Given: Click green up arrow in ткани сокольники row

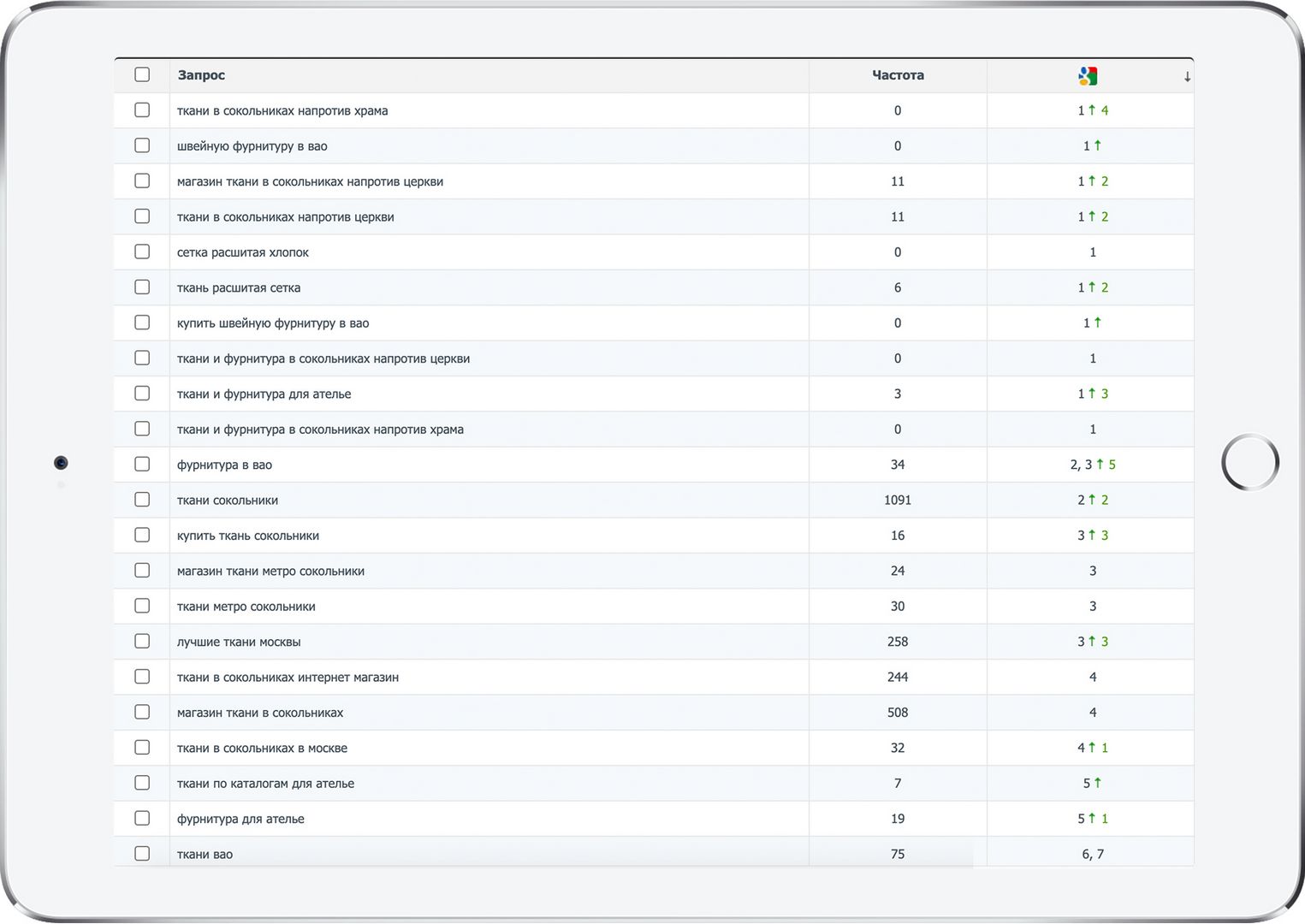Looking at the screenshot, I should [1092, 500].
